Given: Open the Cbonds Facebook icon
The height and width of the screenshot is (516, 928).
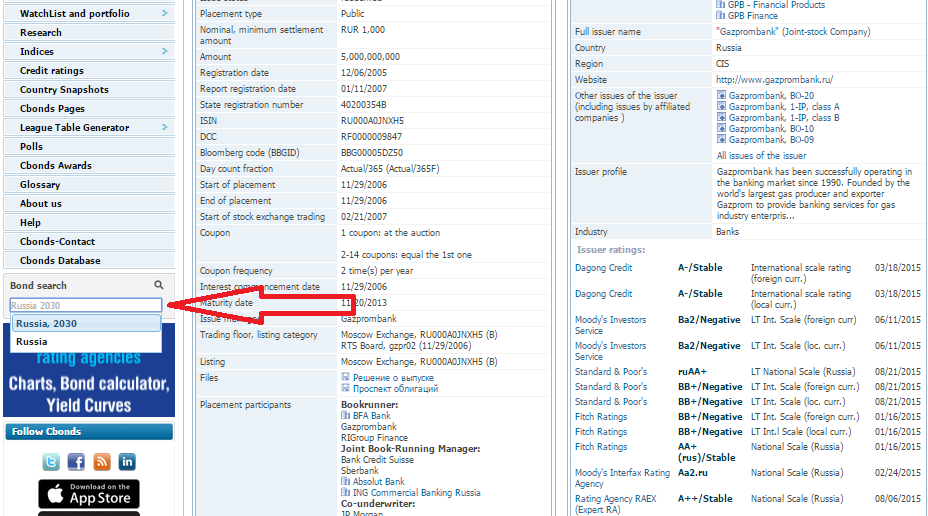Looking at the screenshot, I should click(76, 462).
